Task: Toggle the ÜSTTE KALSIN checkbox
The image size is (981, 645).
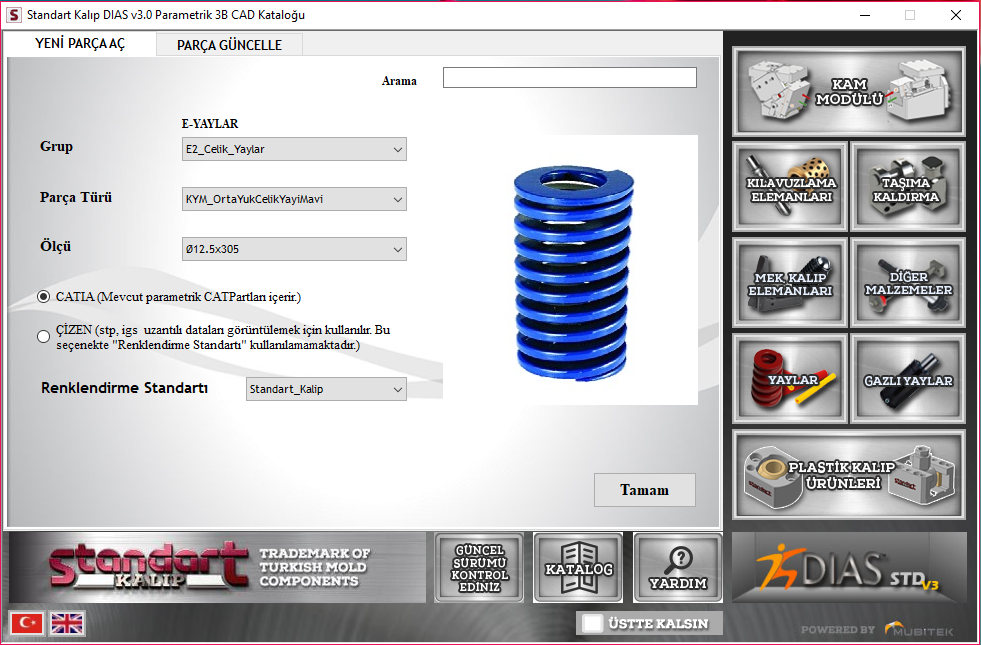Action: 592,623
